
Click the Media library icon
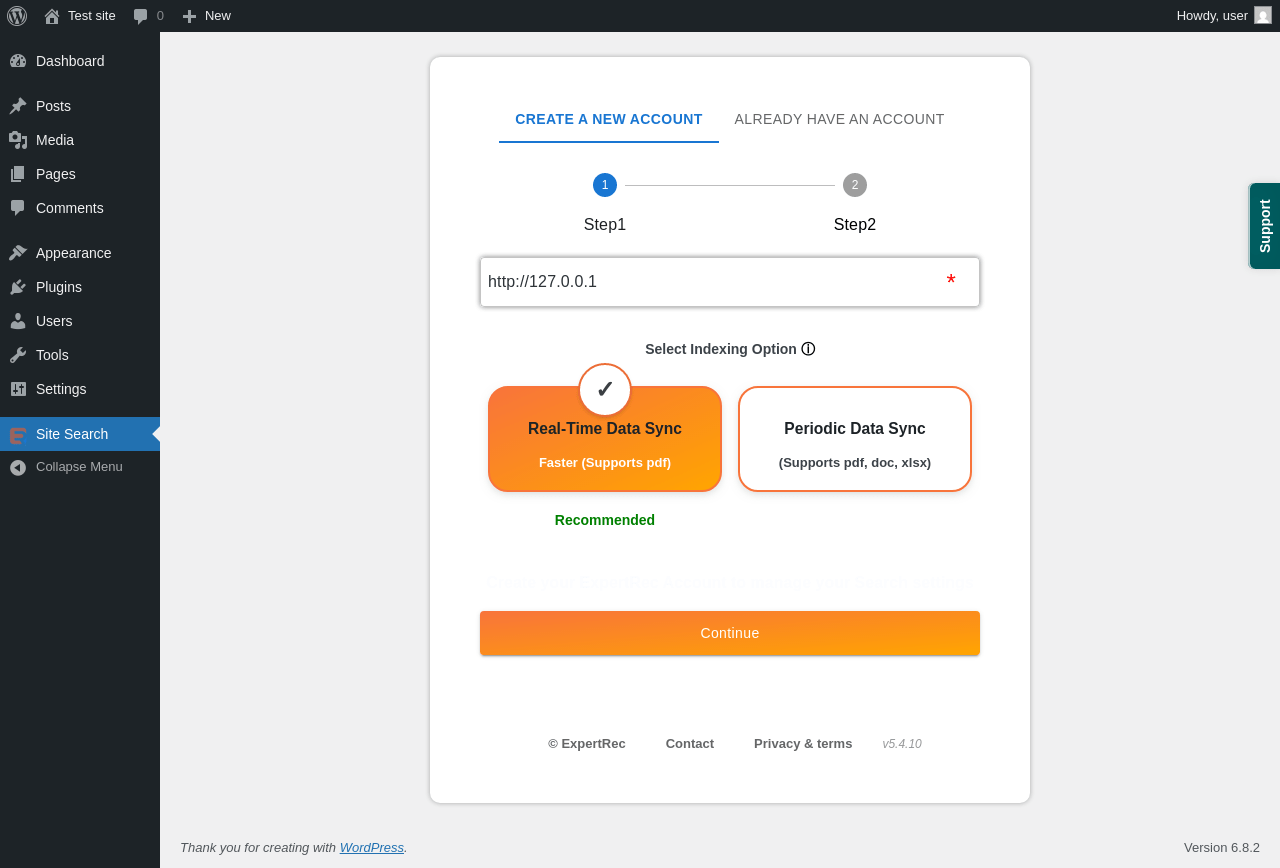[18, 140]
